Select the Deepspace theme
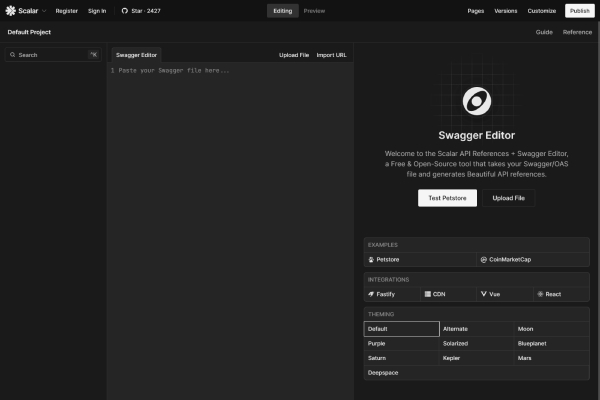The image size is (600, 400). point(476,372)
